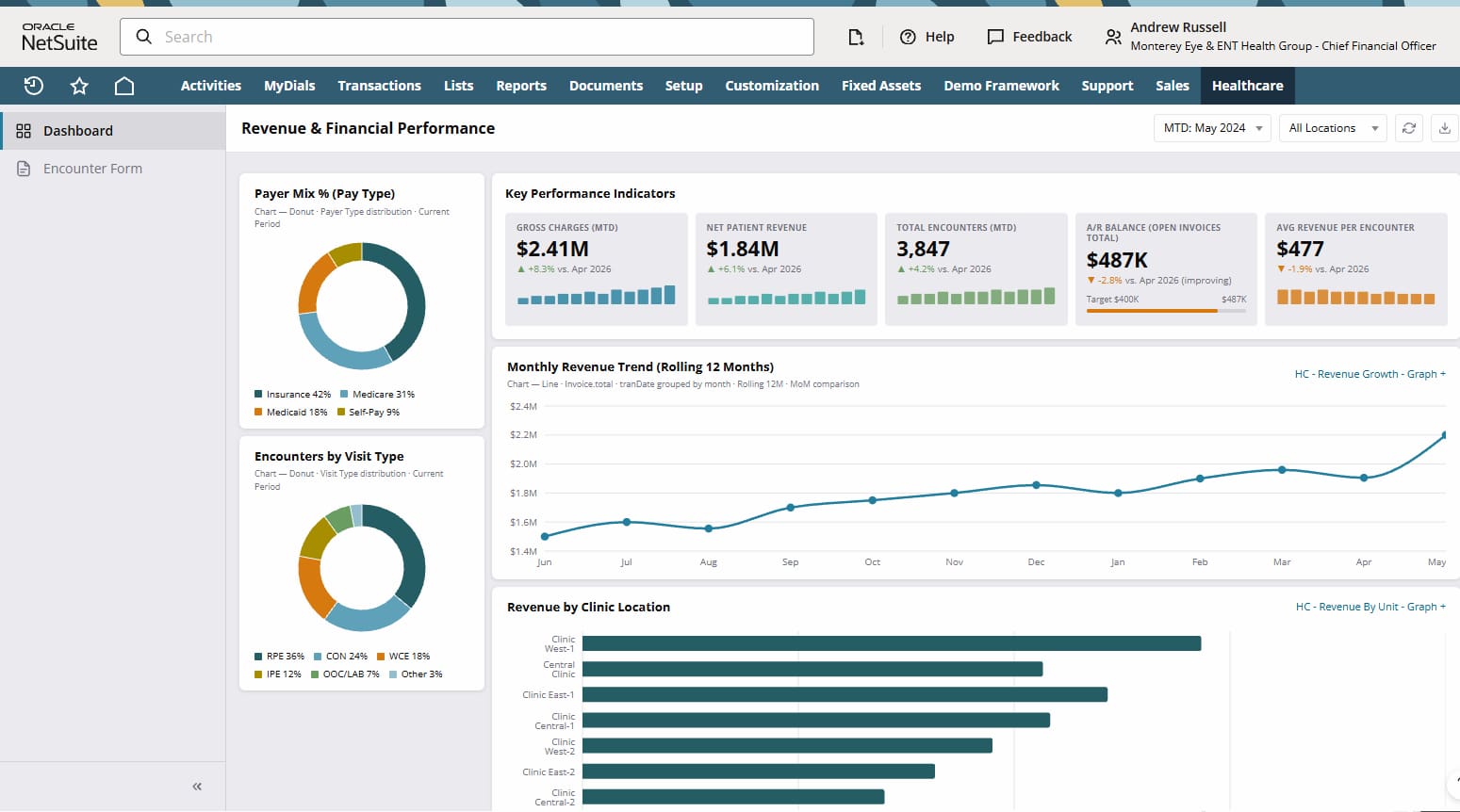Open the HC - Revenue By Unit - Graph link
Viewport: 1460px width, 812px height.
1370,607
